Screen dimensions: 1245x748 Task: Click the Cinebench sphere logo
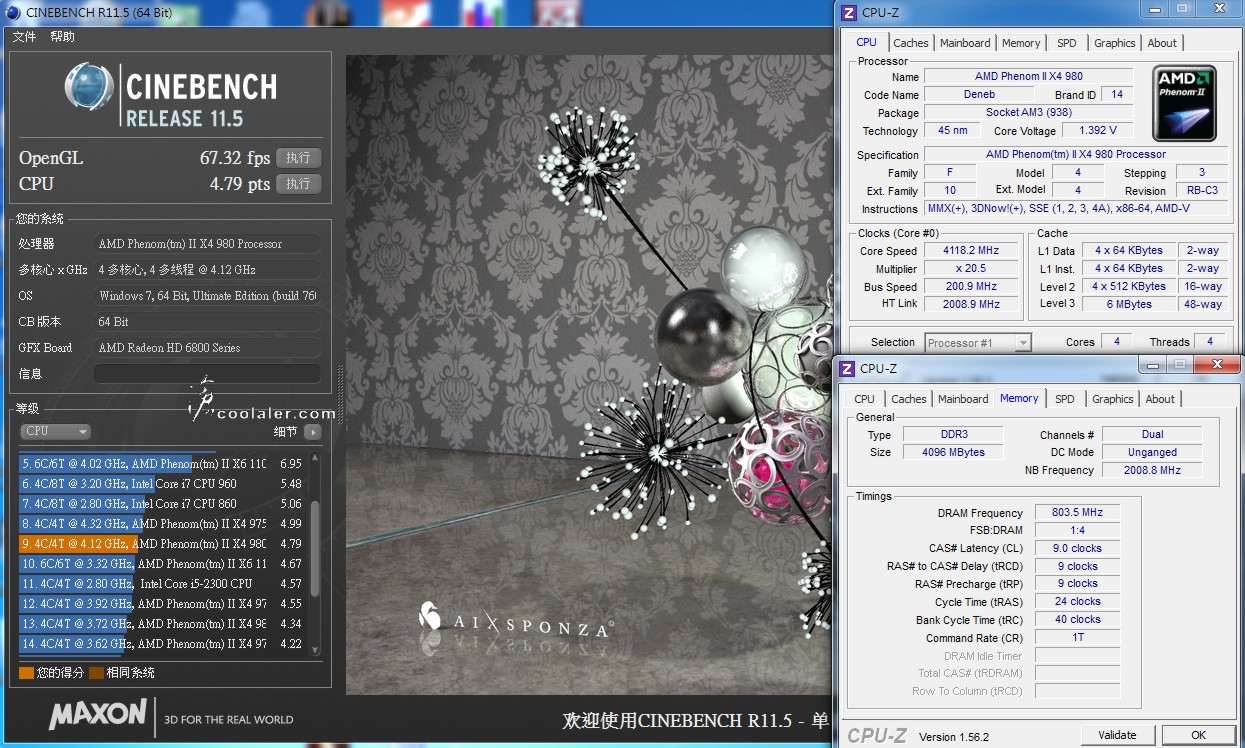(88, 87)
